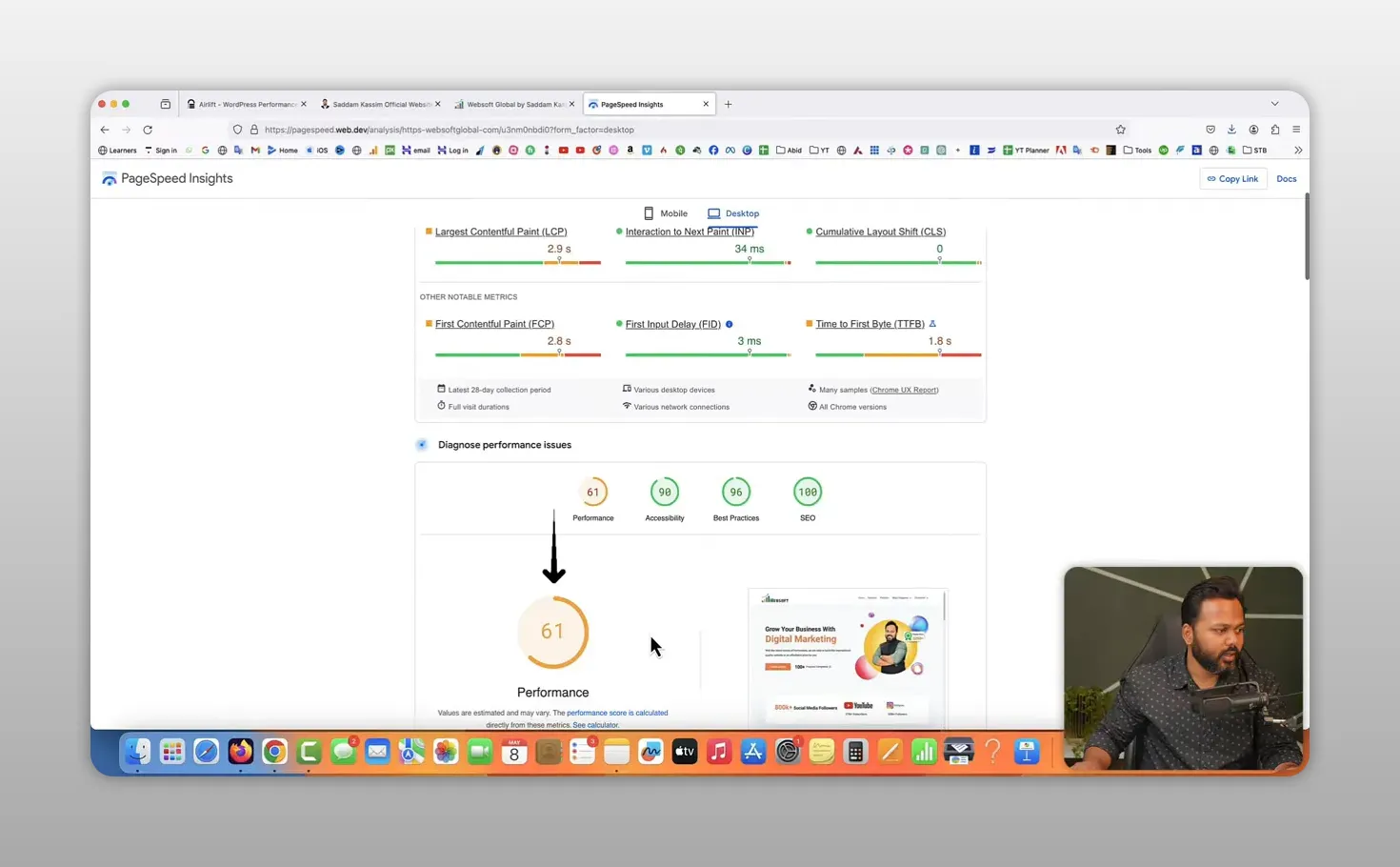1400x867 pixels.
Task: Launch Safari from the dock
Action: [206, 752]
